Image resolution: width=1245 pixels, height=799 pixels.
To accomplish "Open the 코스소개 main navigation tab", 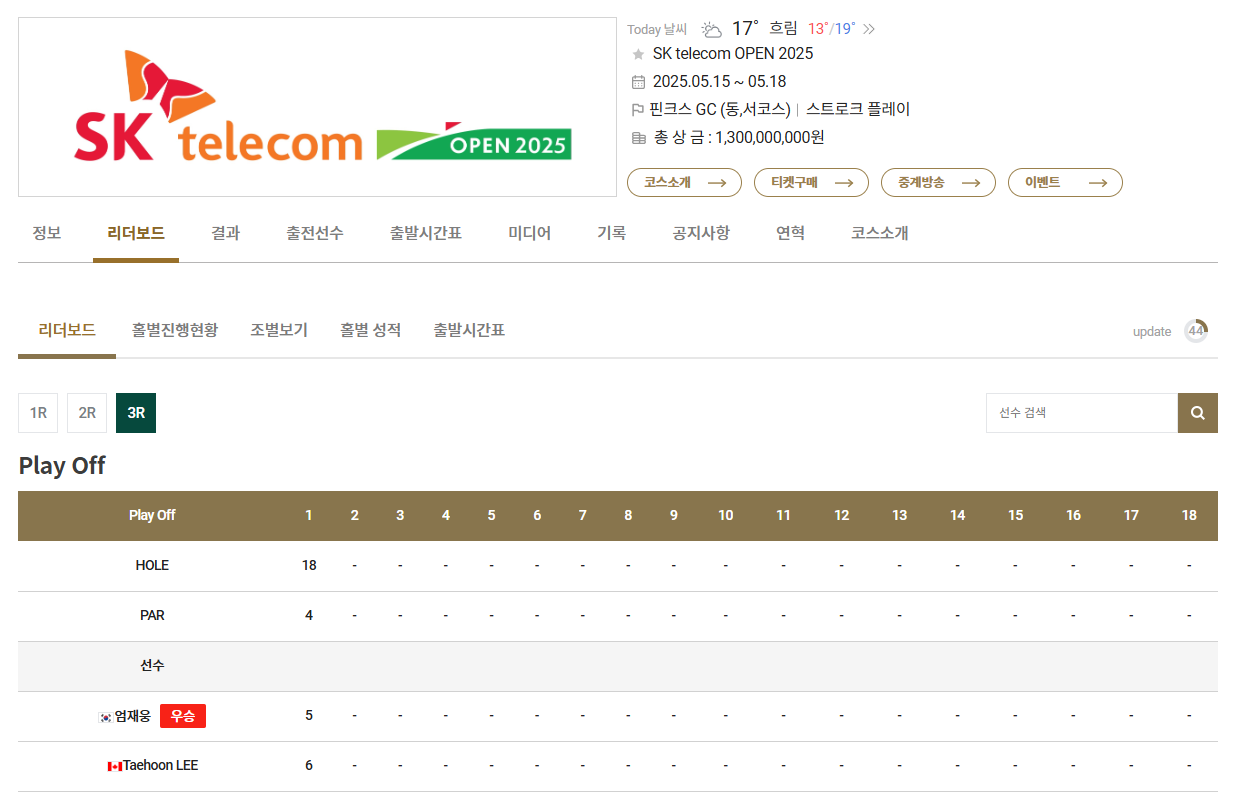I will (x=880, y=233).
